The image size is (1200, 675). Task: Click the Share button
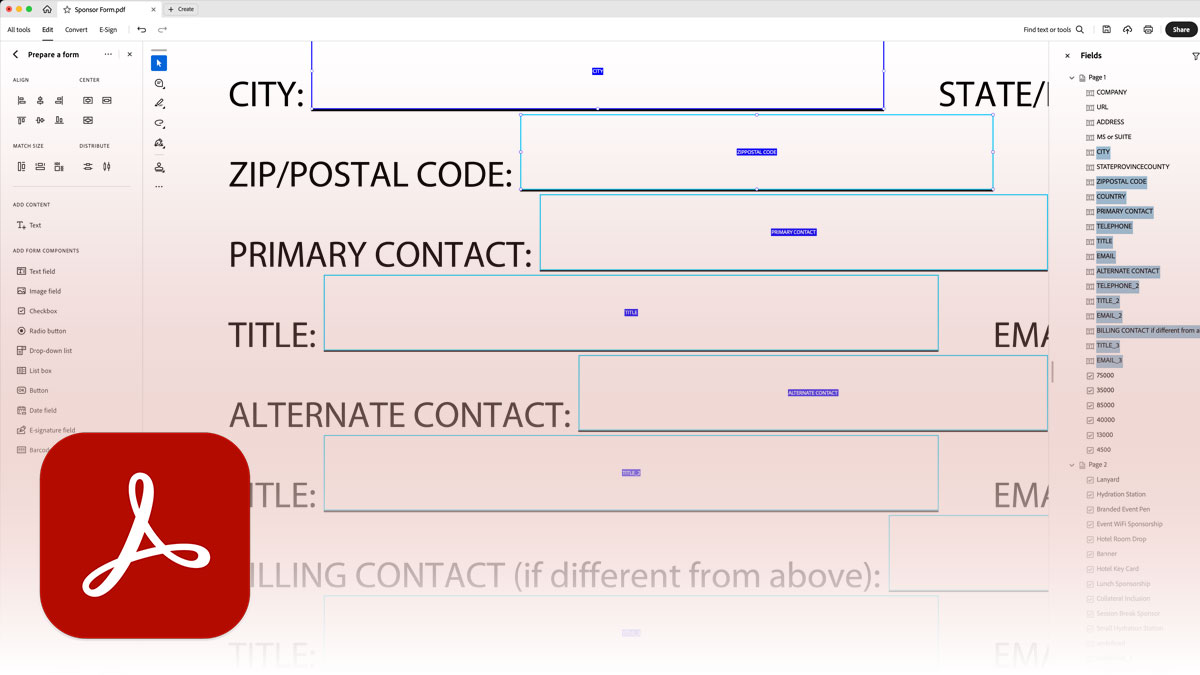[x=1181, y=29]
